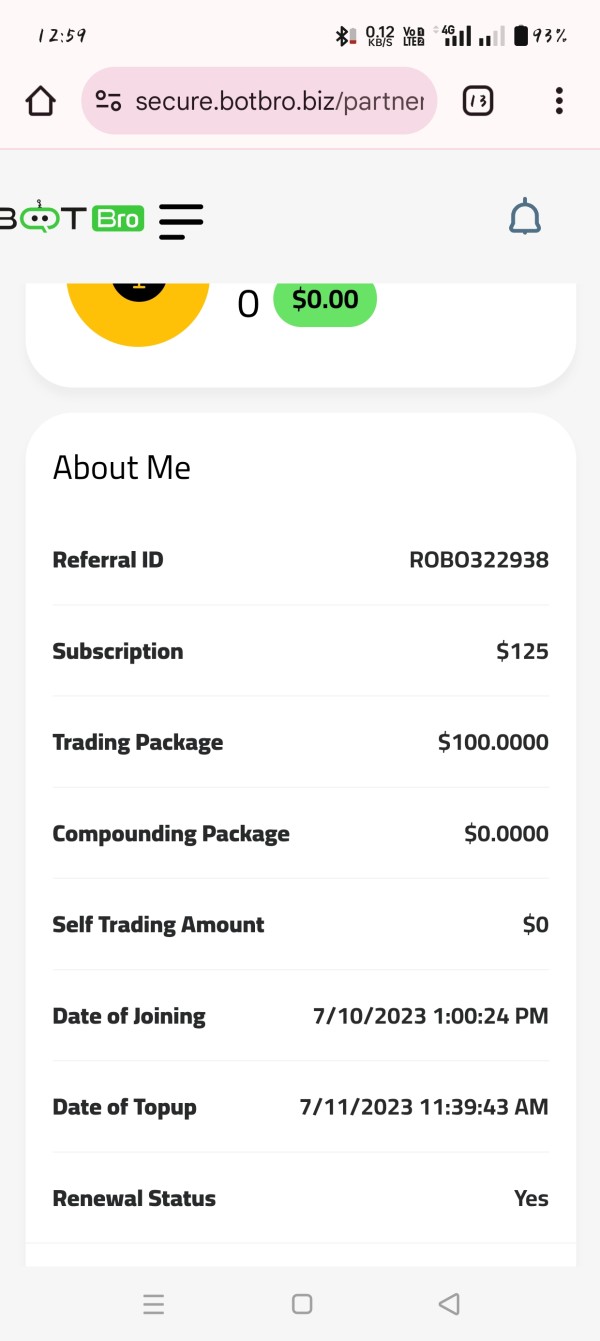Tap the Android recent apps button
600x1341 pixels.
point(153,1304)
